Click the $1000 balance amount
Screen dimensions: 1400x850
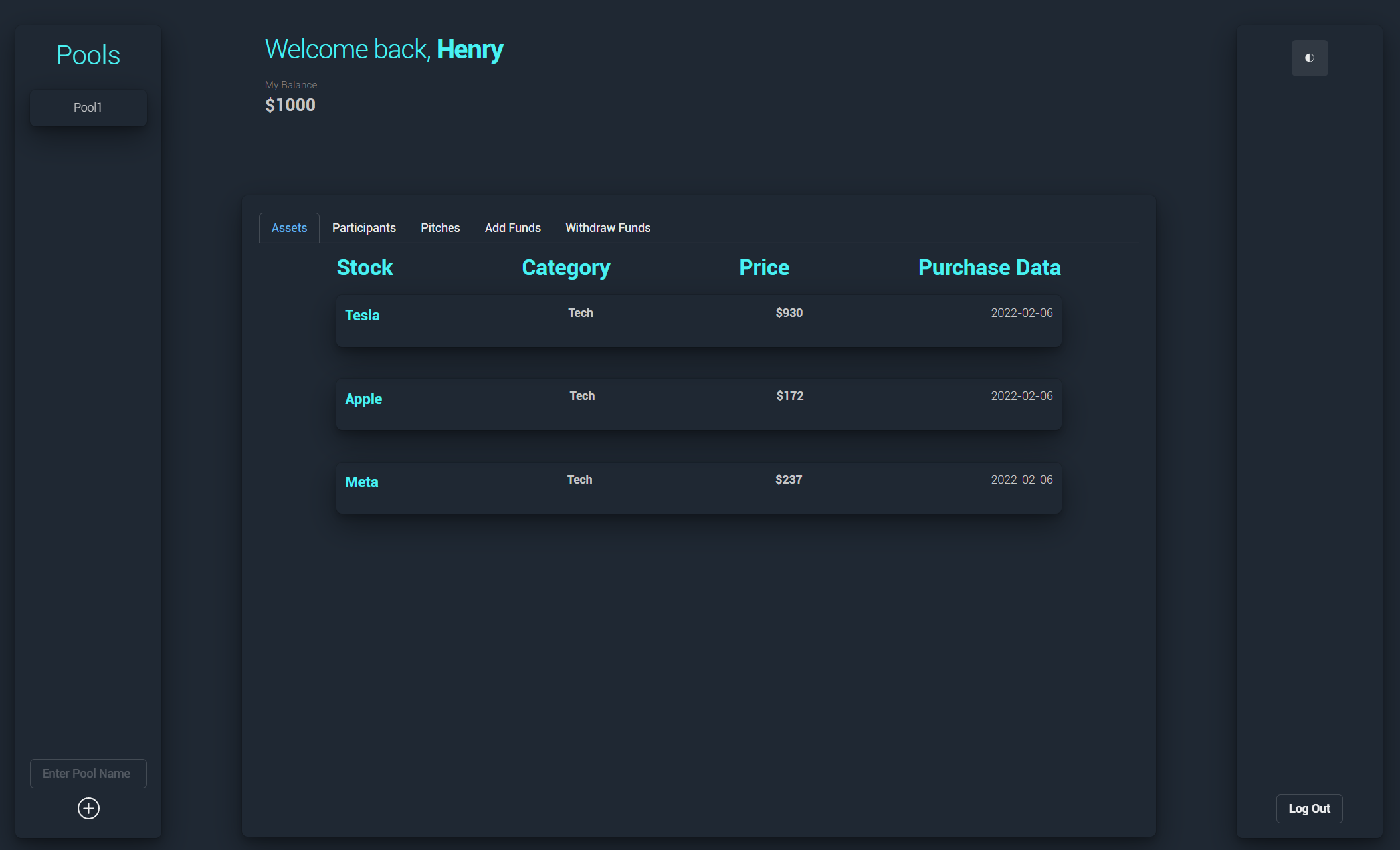click(290, 105)
